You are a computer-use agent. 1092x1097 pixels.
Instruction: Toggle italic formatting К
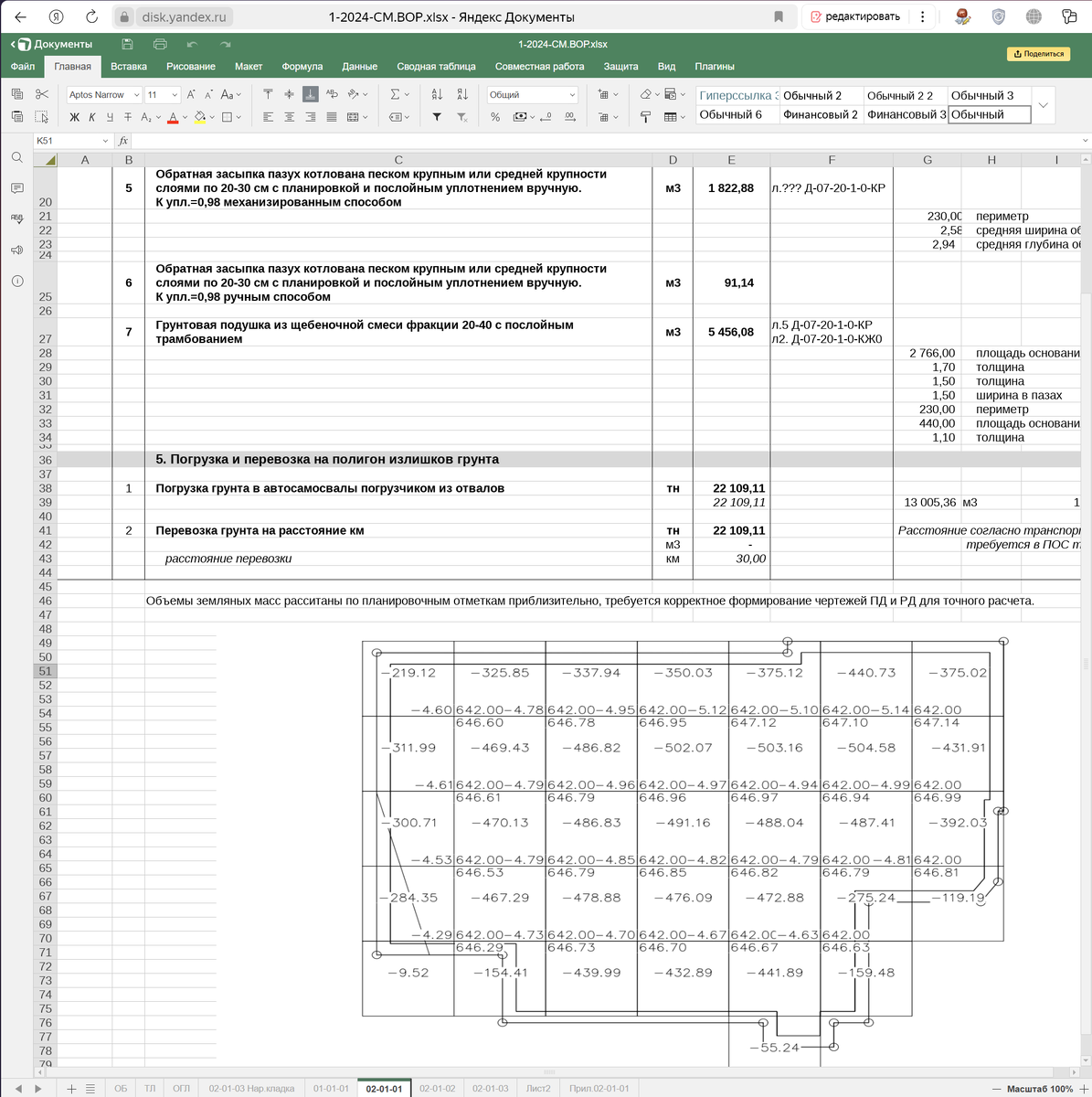[x=92, y=117]
